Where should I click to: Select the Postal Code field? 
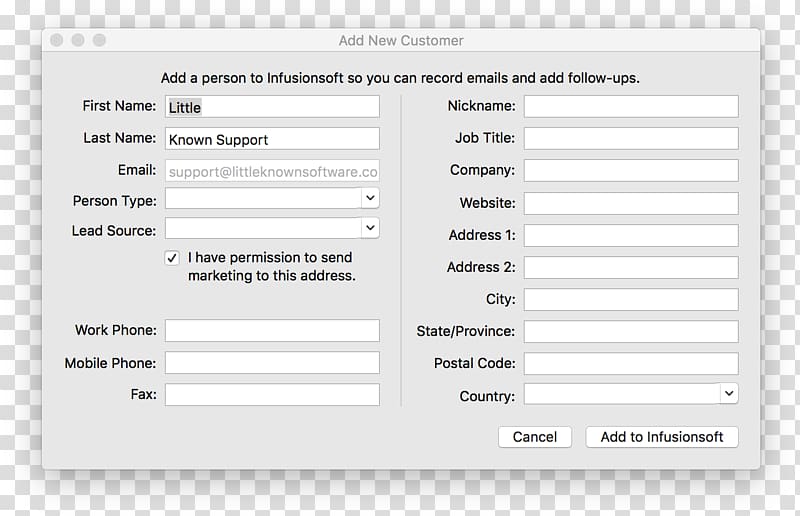coord(631,364)
